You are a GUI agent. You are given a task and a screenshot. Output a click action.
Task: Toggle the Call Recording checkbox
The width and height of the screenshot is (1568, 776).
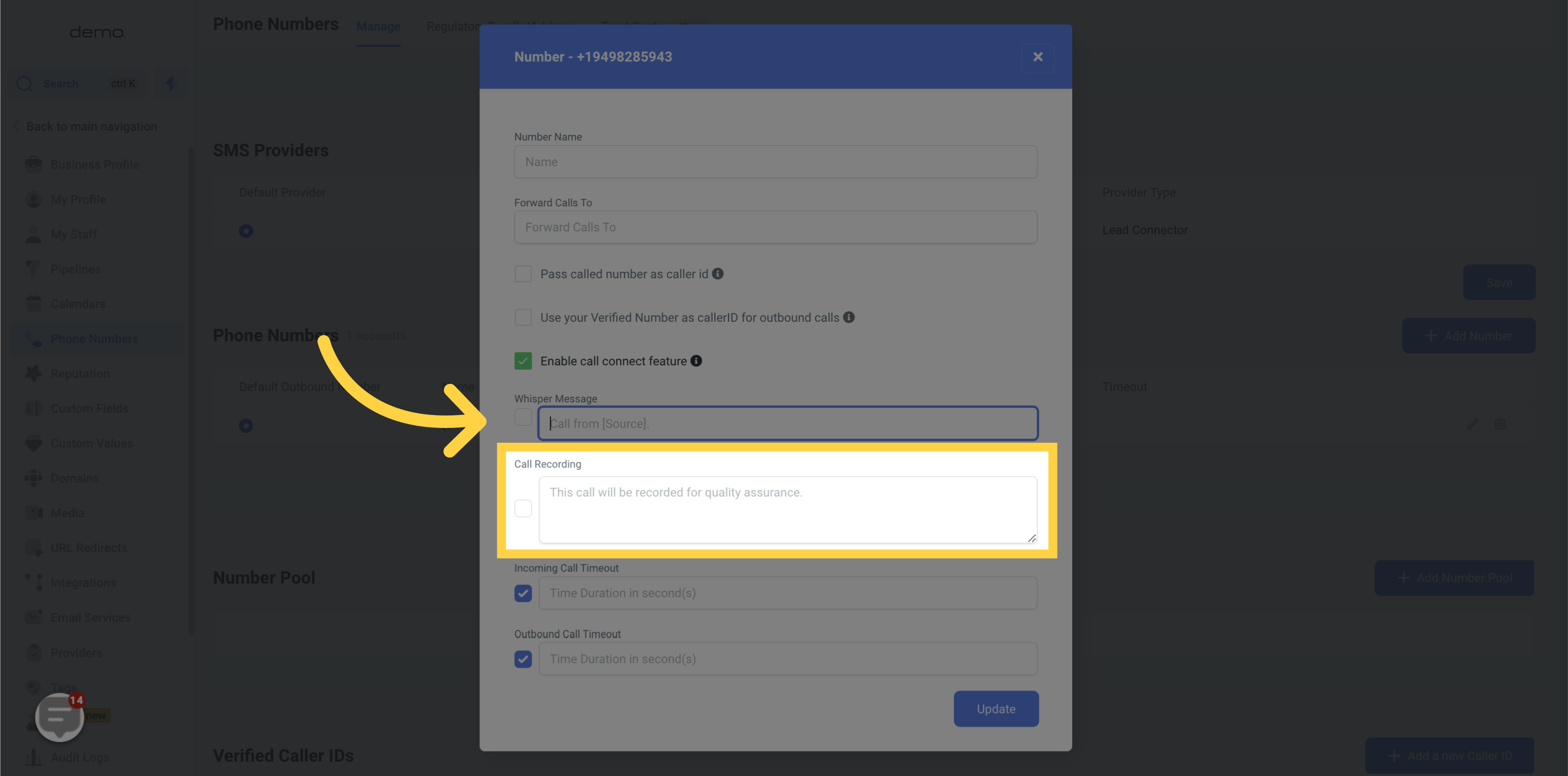tap(523, 508)
